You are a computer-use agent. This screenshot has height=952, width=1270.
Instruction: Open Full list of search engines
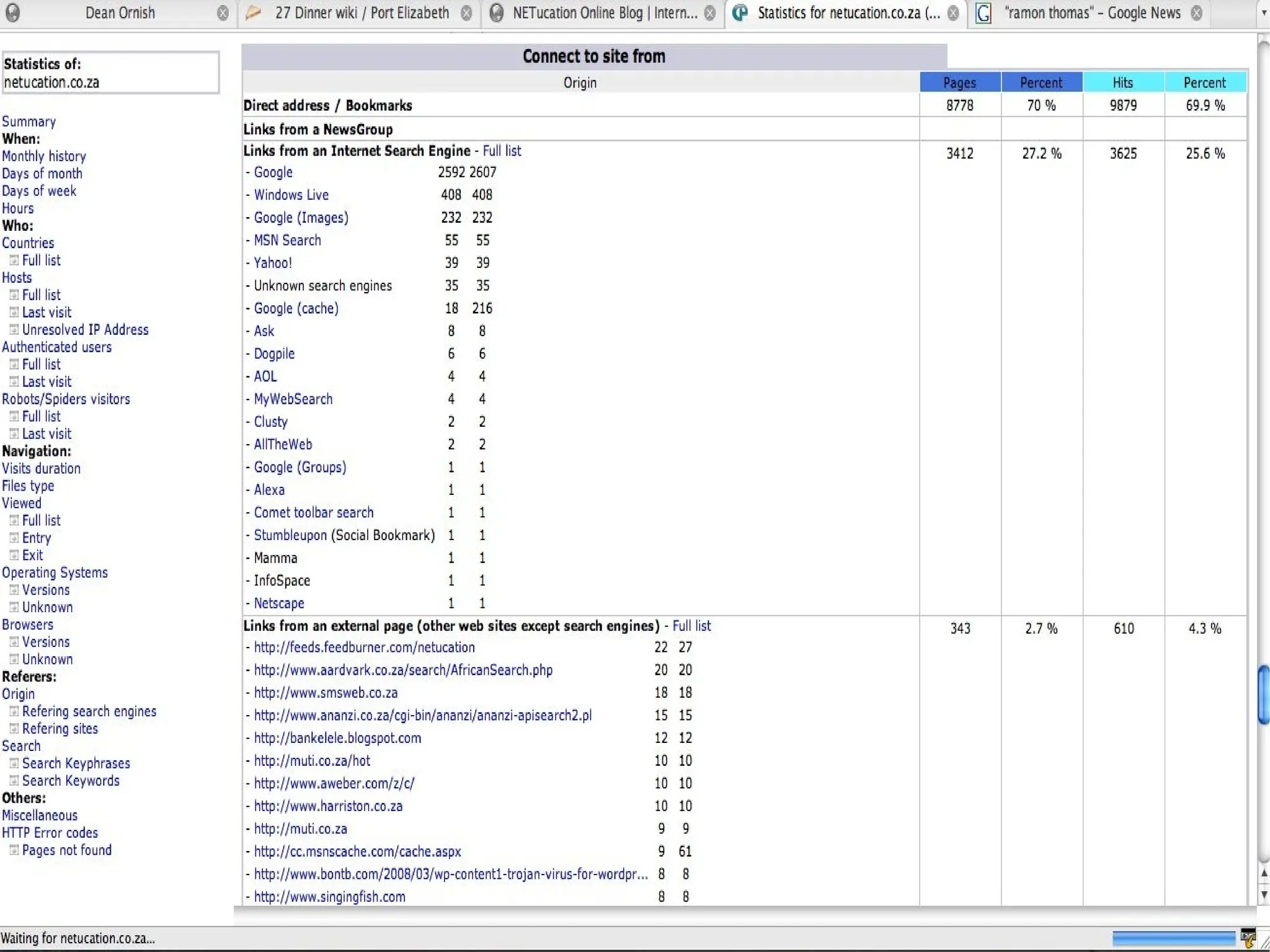tap(502, 151)
